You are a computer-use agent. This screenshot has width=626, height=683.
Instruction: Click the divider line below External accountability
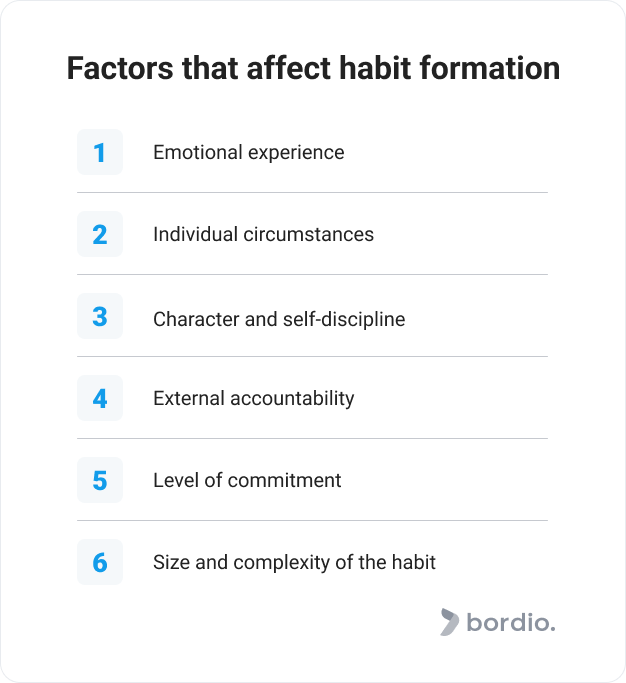point(312,438)
